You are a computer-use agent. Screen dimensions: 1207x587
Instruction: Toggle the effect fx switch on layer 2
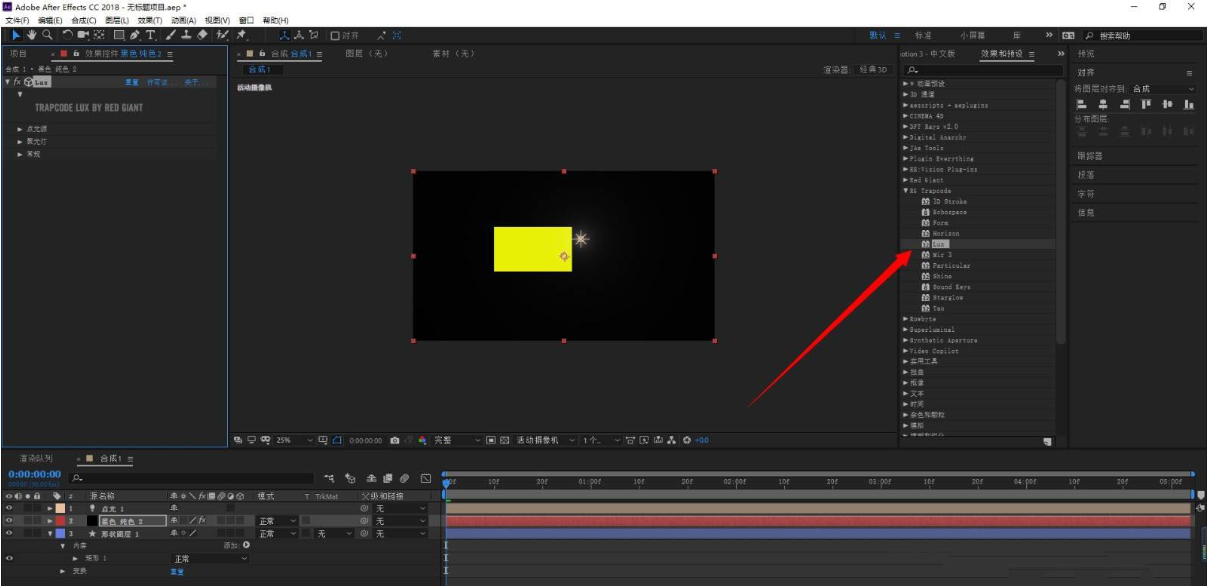coord(200,521)
